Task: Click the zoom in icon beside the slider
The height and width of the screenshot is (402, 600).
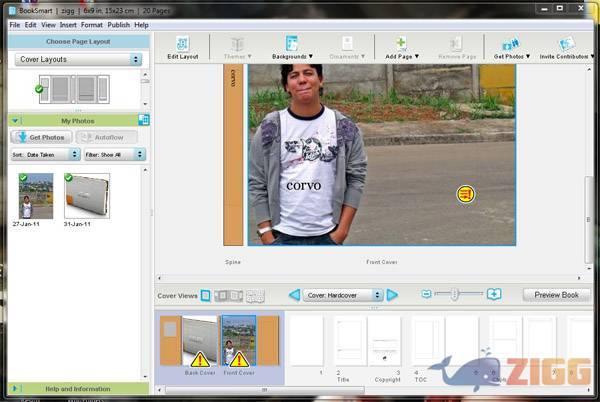Action: [493, 294]
